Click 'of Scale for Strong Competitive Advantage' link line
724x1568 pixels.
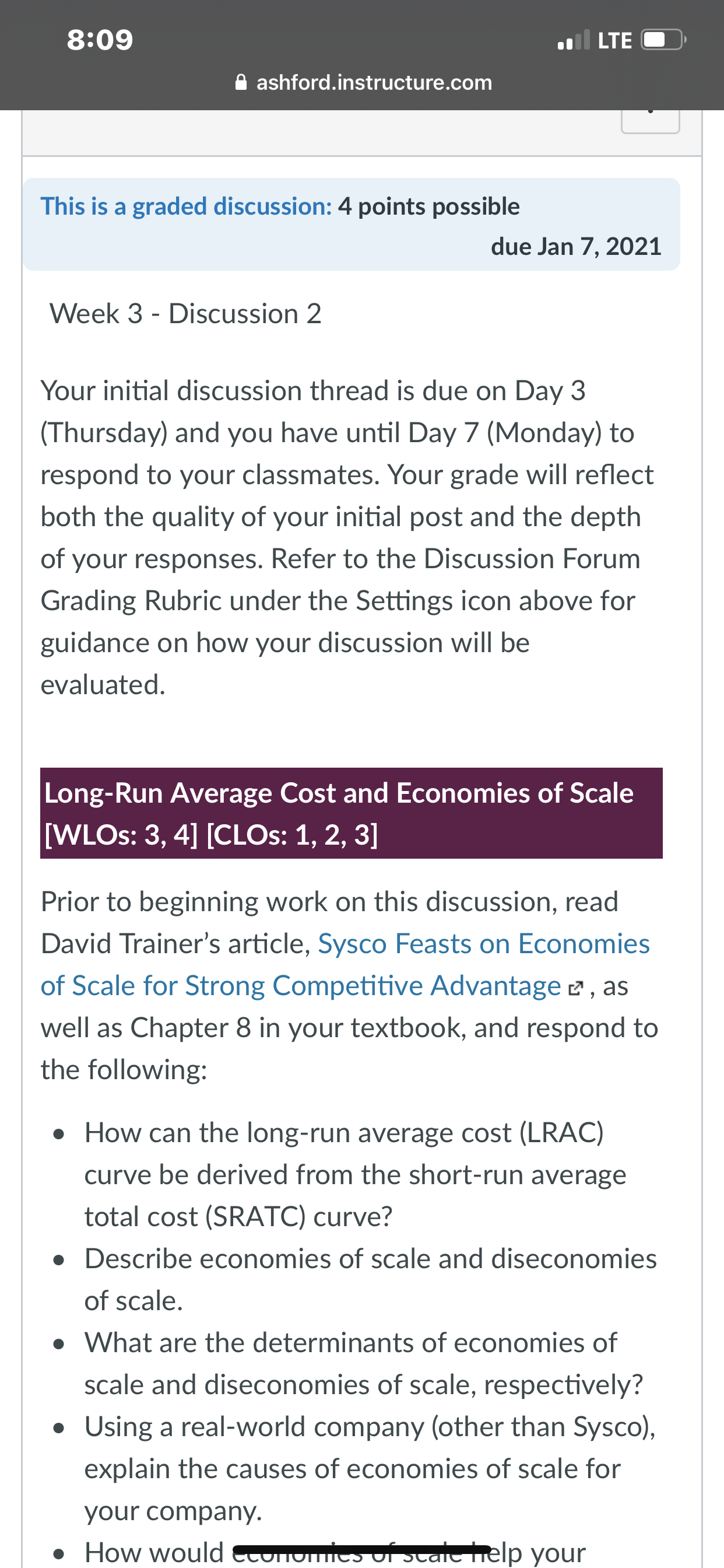pos(301,985)
